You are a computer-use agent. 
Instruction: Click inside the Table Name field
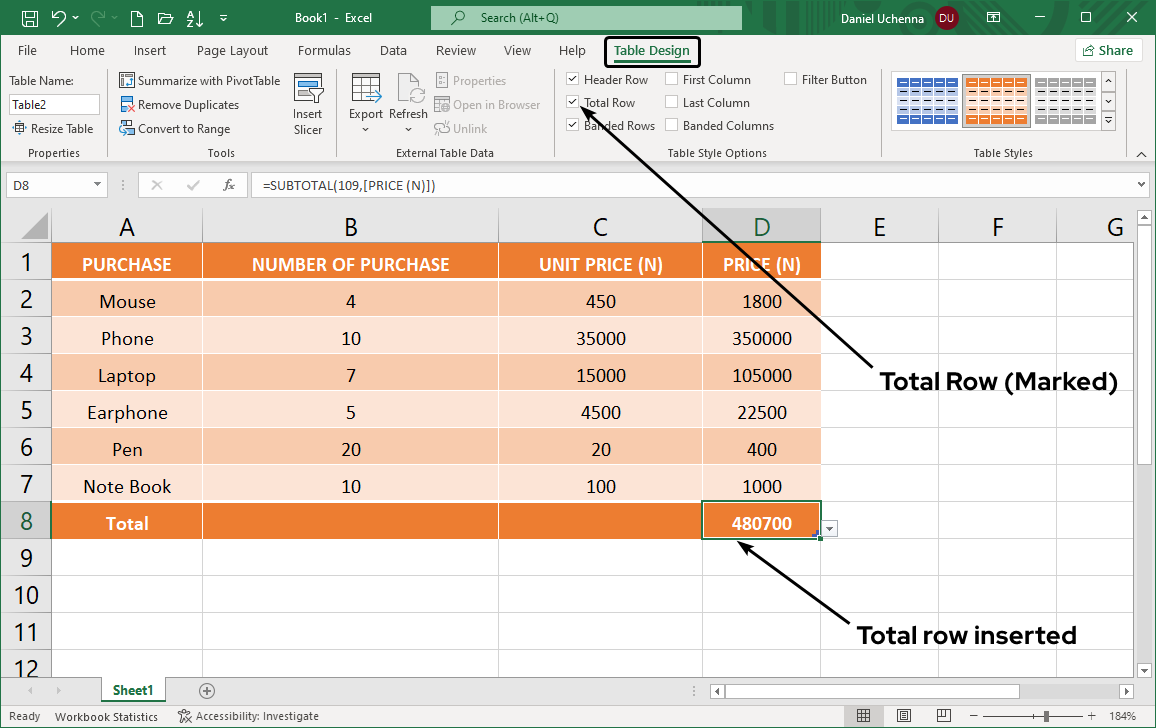(54, 104)
